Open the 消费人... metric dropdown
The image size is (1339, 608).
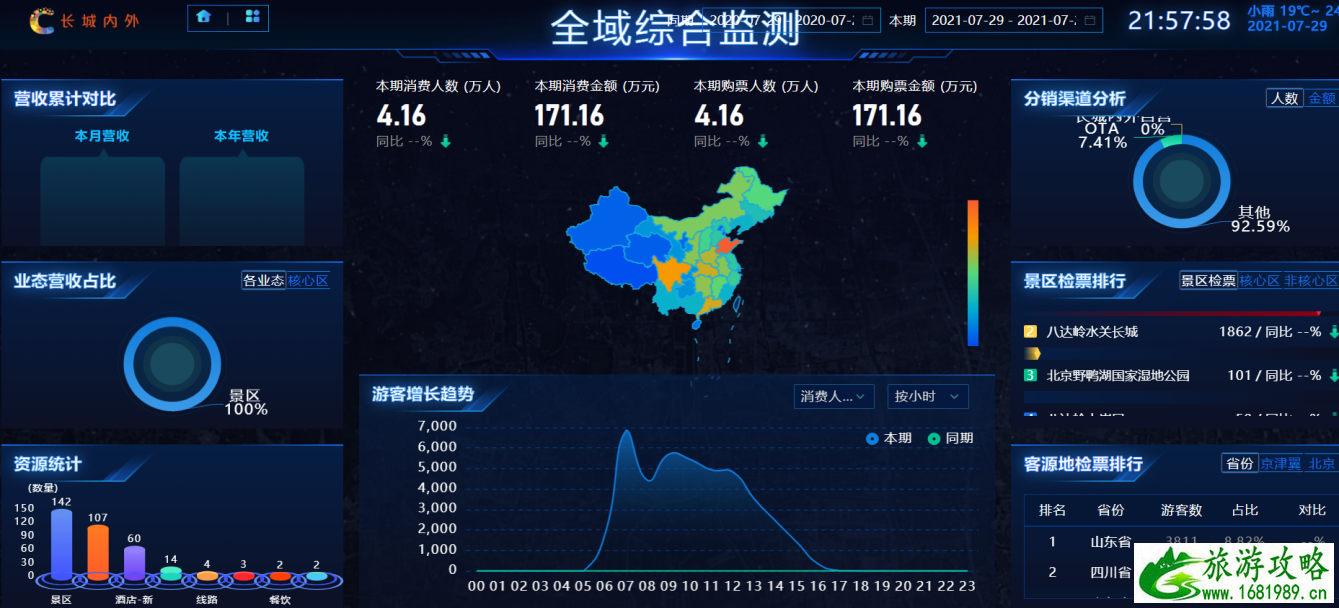point(834,397)
